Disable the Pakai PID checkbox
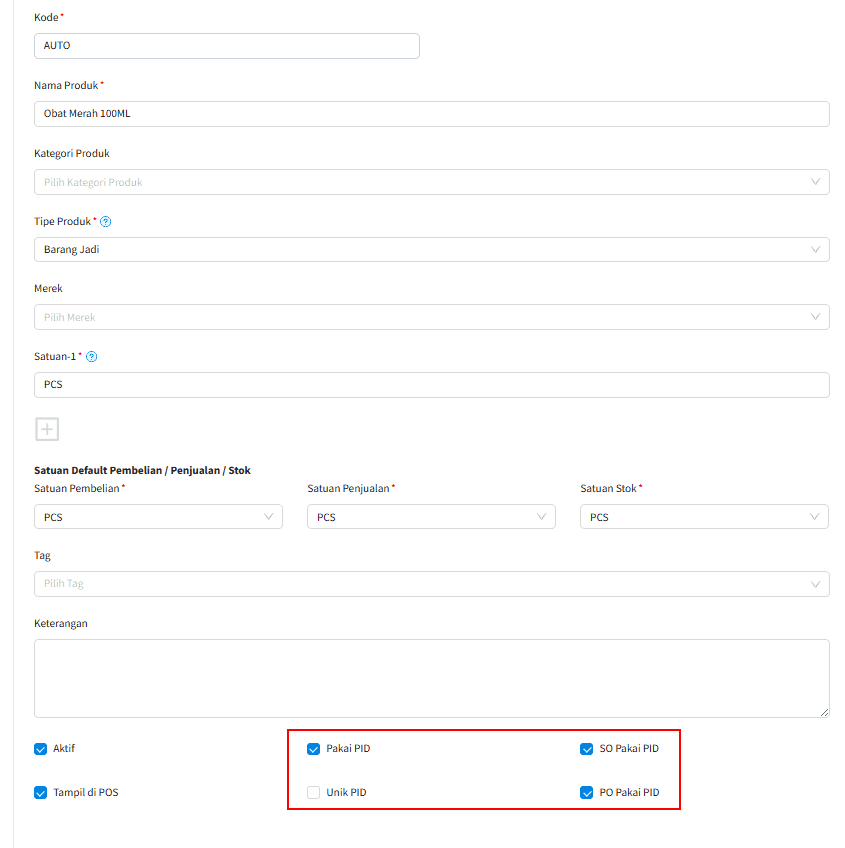 point(314,748)
